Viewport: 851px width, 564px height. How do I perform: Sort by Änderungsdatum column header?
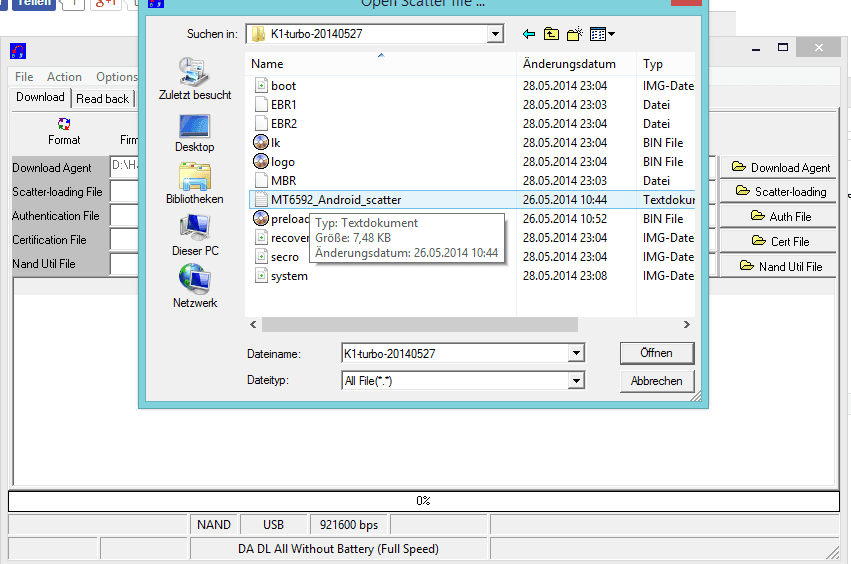[x=576, y=64]
